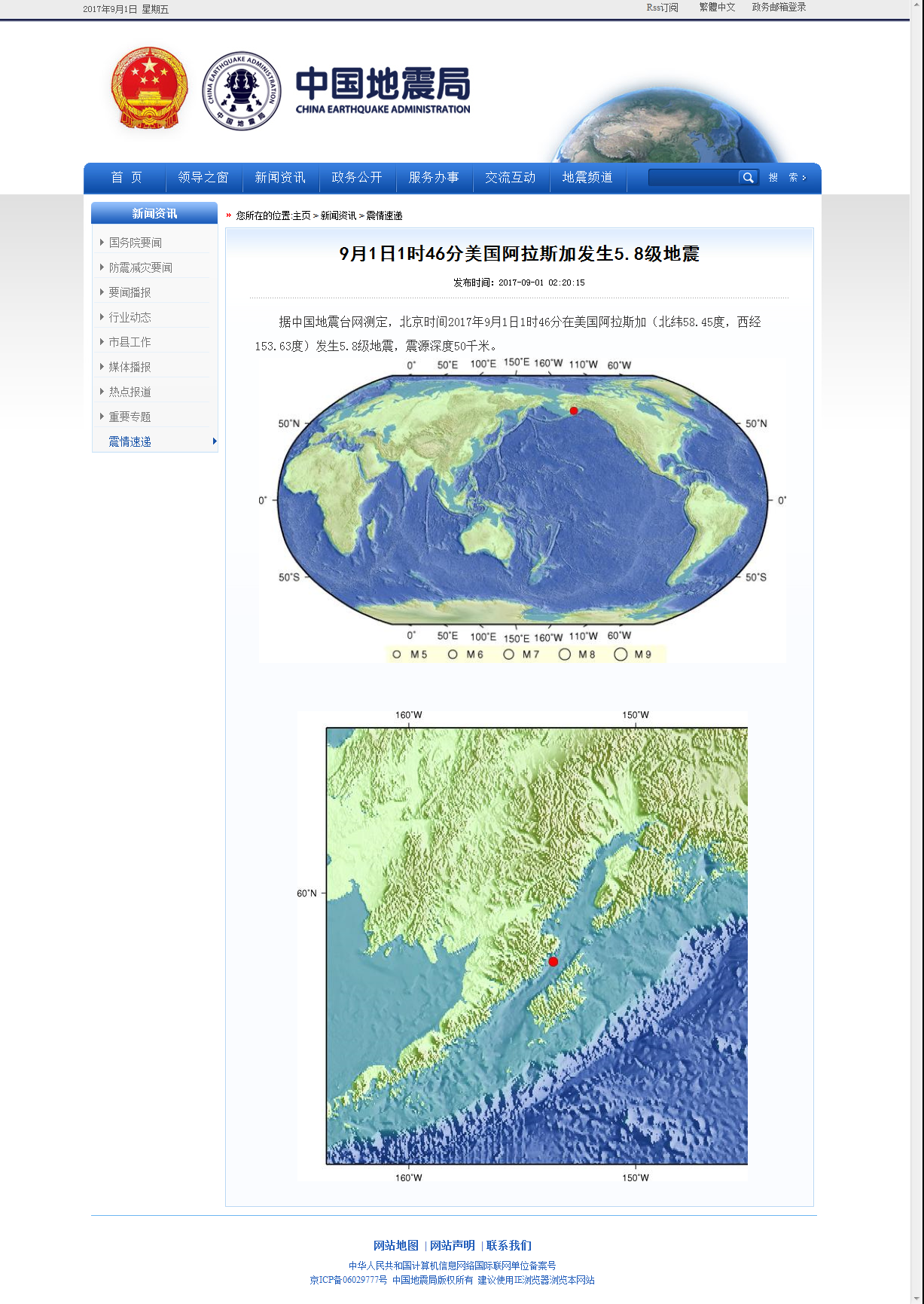Click the China Earthquake Administration seal logo
The height and width of the screenshot is (1304, 924).
click(x=242, y=91)
